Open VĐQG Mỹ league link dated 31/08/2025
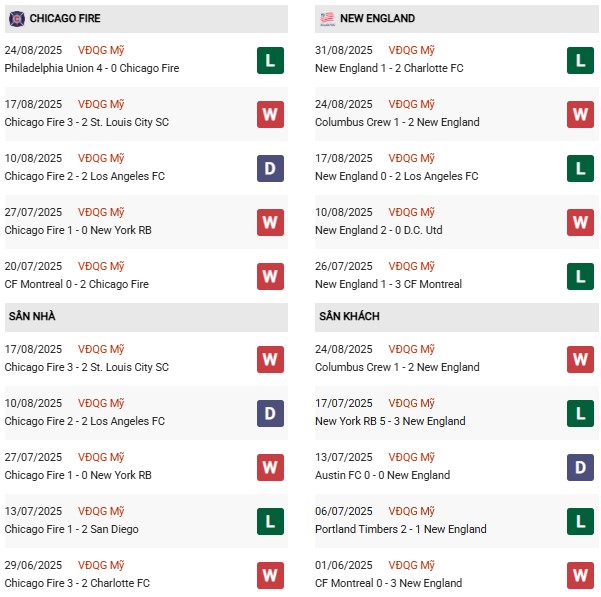The width and height of the screenshot is (601, 597). coord(413,50)
